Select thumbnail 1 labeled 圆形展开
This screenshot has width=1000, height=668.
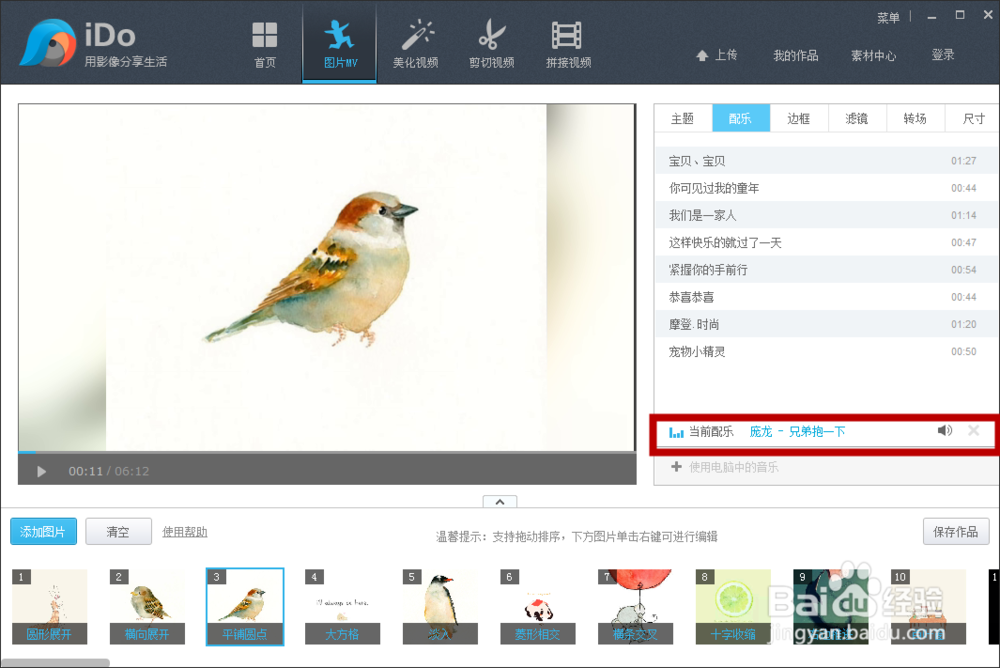coord(50,606)
